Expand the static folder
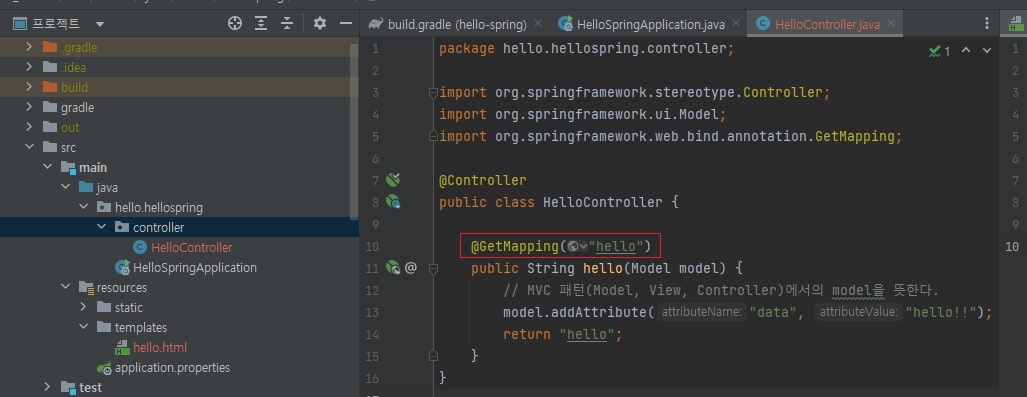 click(83, 307)
